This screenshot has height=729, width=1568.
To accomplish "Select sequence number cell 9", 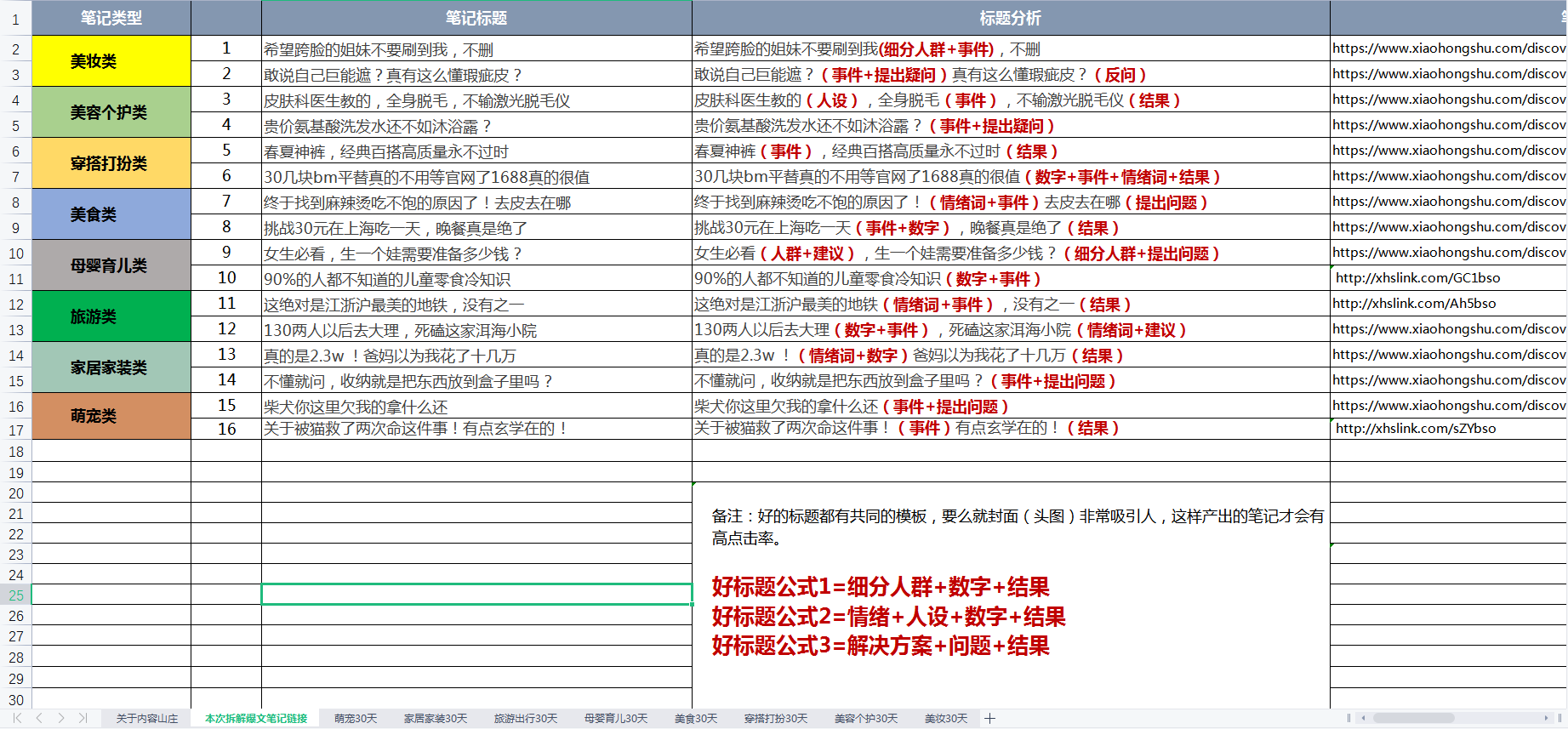I will pyautogui.click(x=226, y=253).
